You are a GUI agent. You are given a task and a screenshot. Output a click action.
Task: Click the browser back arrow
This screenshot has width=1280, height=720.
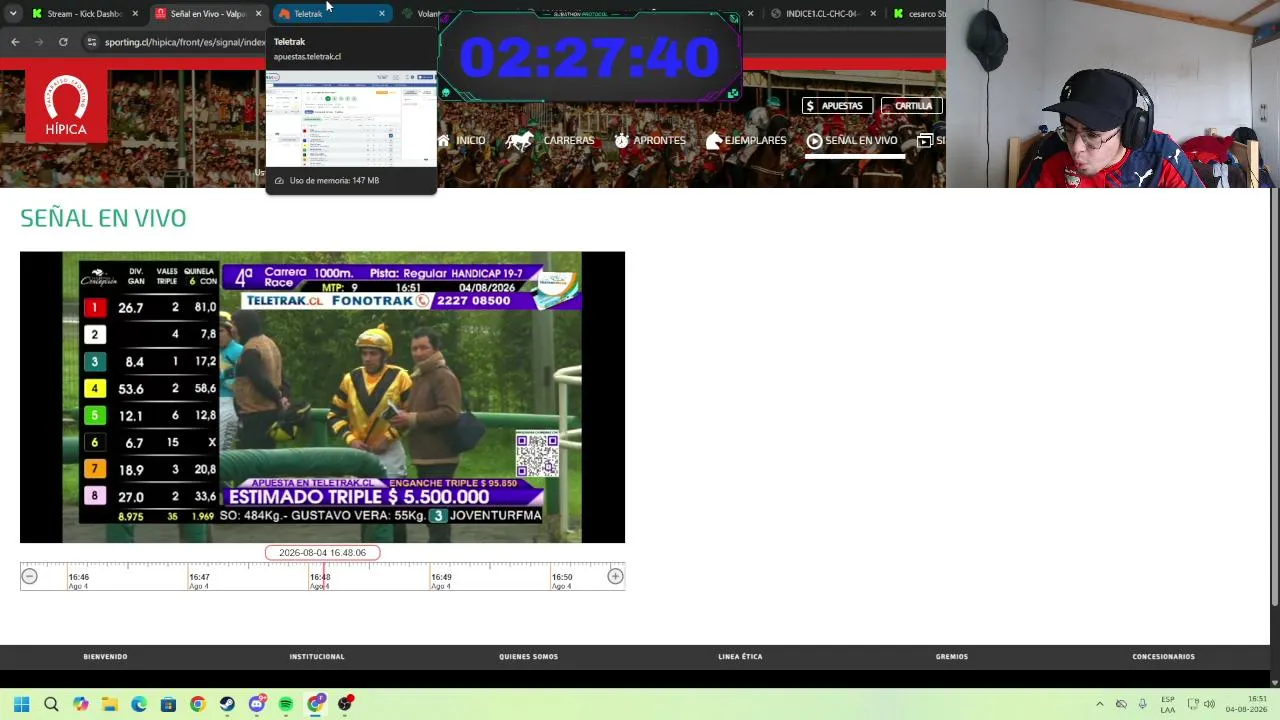15,42
